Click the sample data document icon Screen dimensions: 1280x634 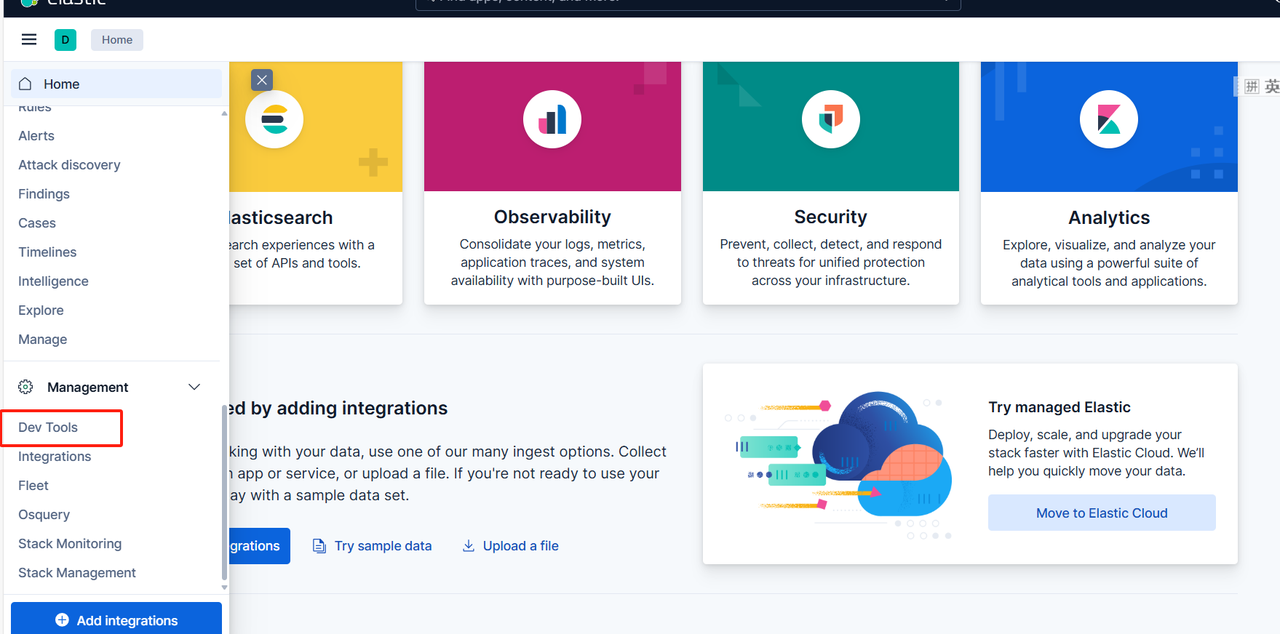click(x=319, y=546)
